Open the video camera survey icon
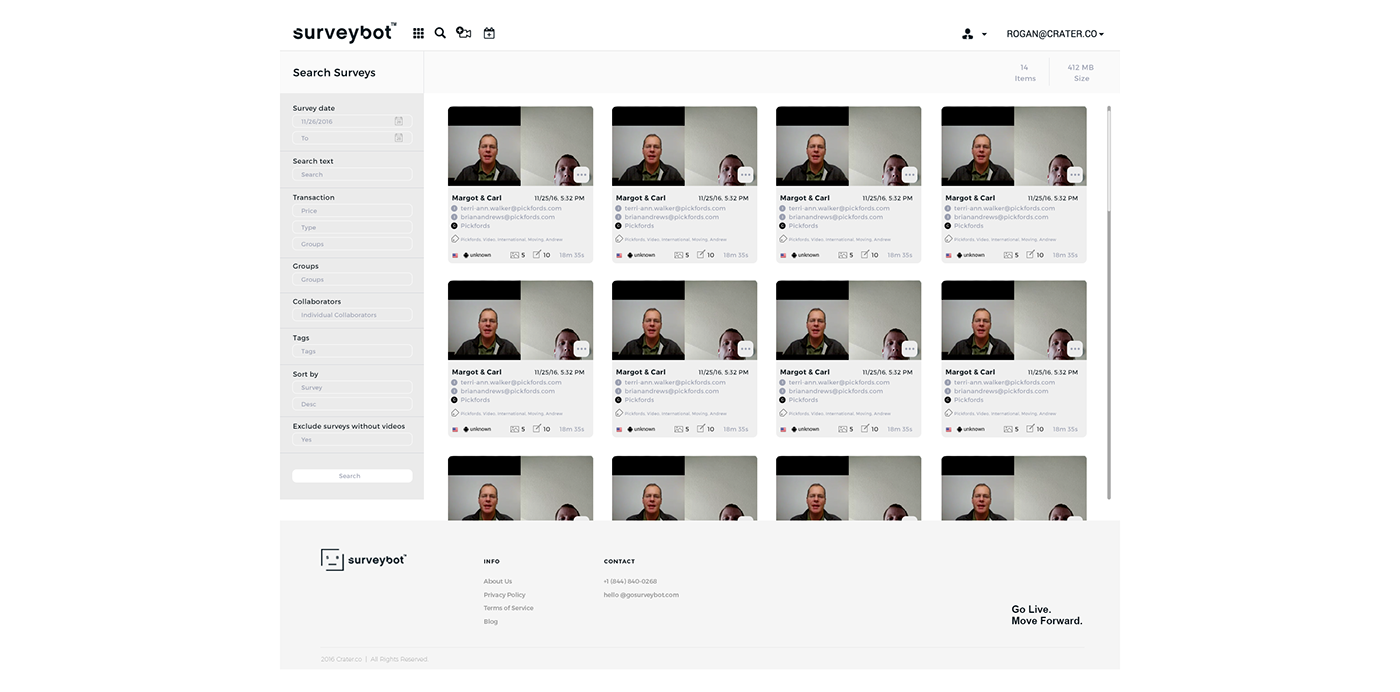Screen dimensions: 1400x692 click(463, 33)
